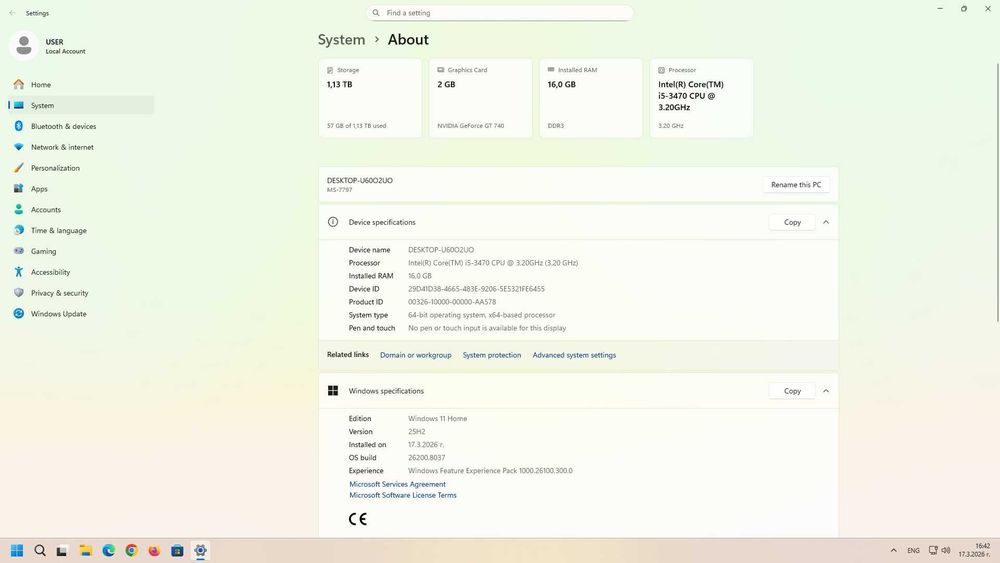Open the clock and date flyout
1000x563 pixels.
974,550
